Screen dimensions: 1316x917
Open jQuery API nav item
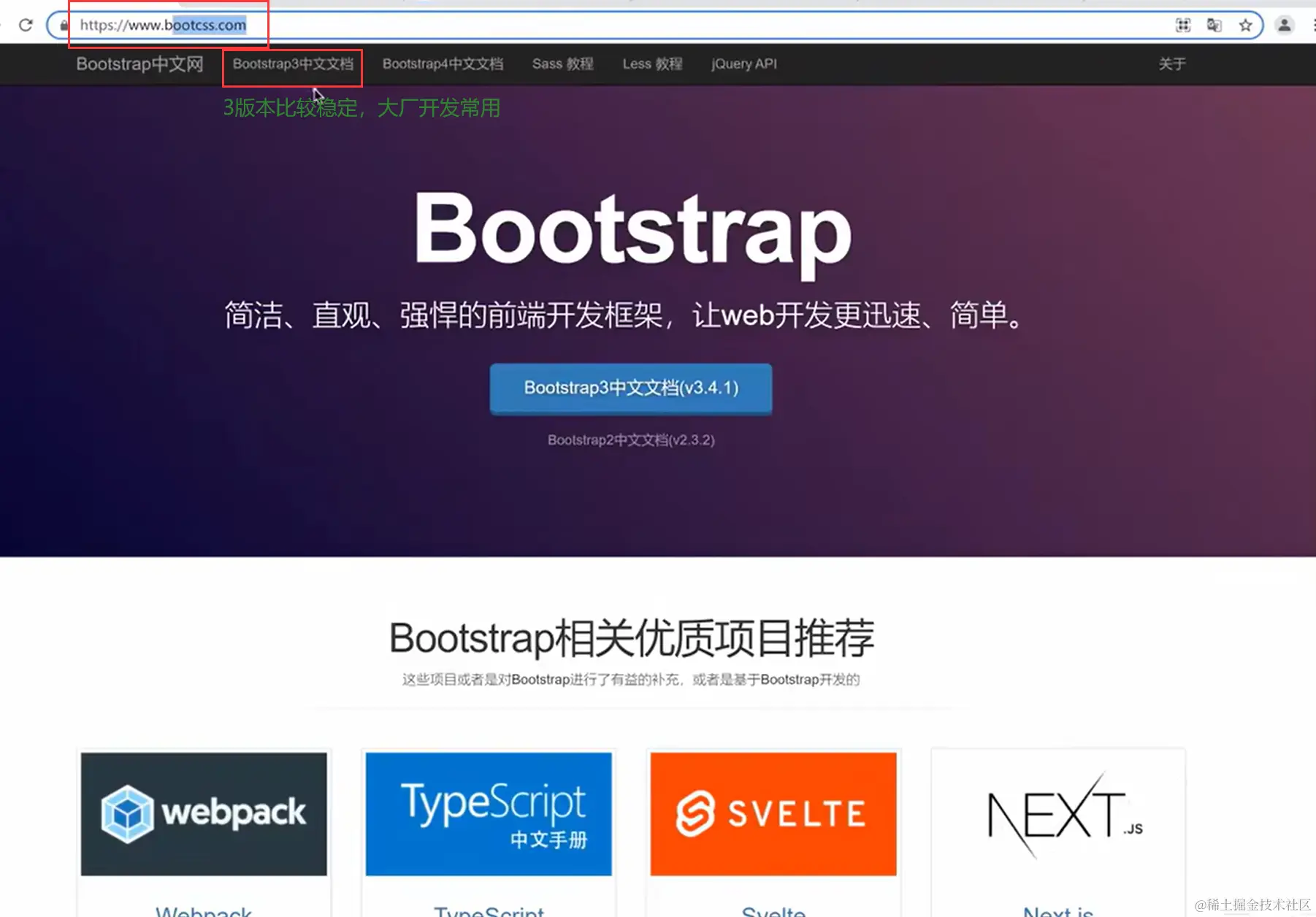pyautogui.click(x=744, y=64)
